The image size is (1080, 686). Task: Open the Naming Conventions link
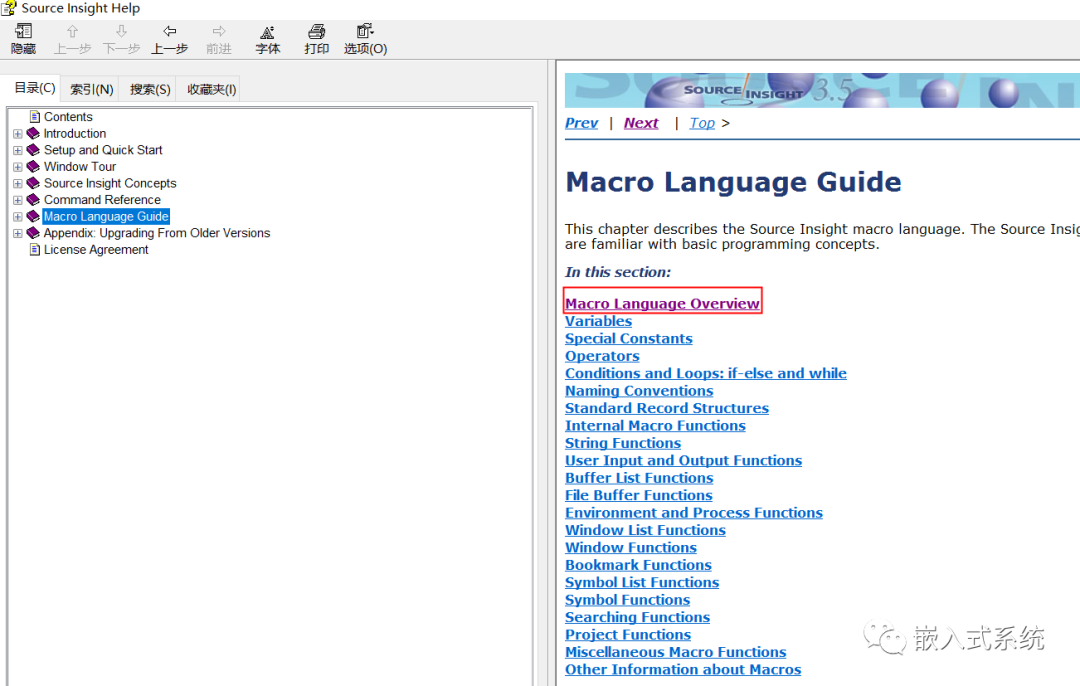point(639,391)
